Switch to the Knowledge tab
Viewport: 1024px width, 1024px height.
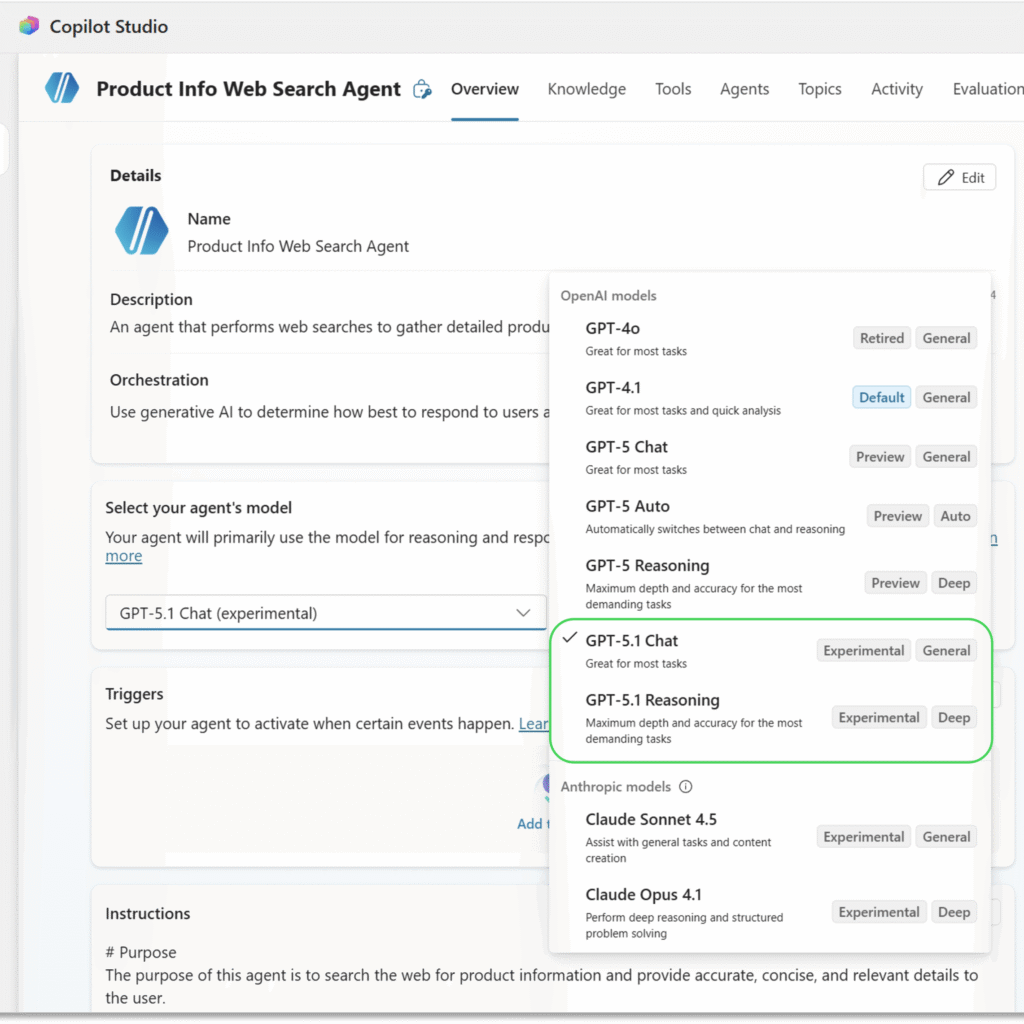[586, 89]
